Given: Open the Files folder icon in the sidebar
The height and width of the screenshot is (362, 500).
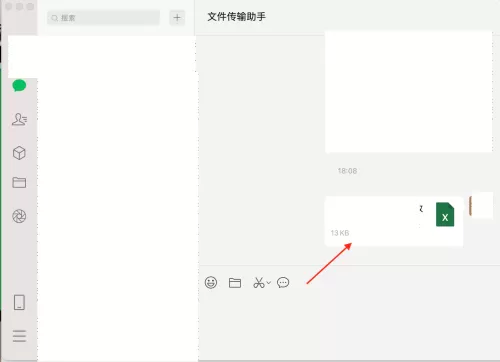Looking at the screenshot, I should (x=19, y=182).
